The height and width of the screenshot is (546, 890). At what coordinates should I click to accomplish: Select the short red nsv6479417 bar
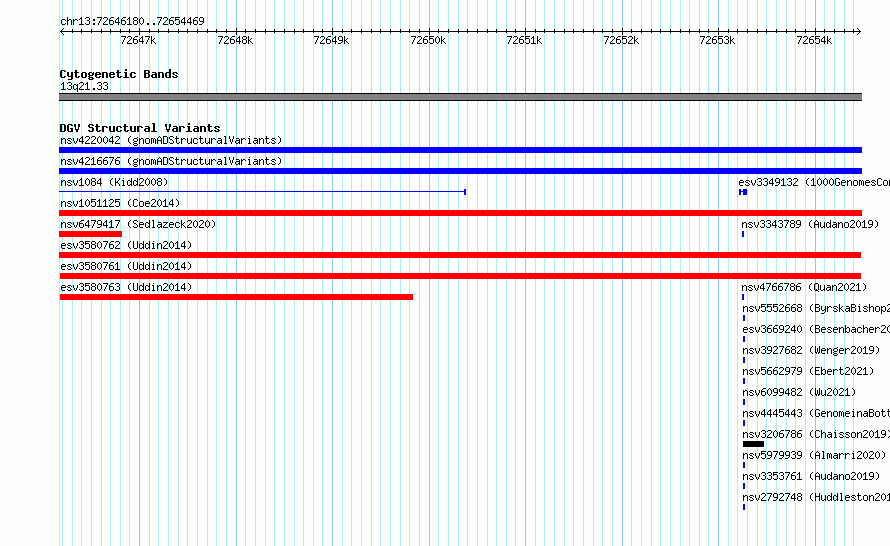[x=90, y=234]
